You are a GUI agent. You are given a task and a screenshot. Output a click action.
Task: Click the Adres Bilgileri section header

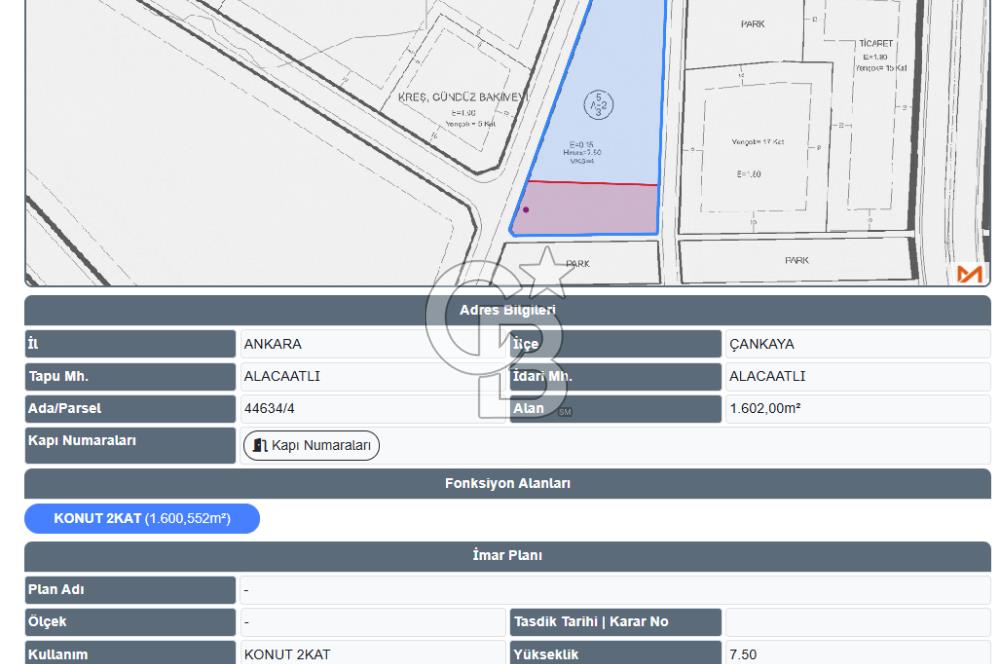pyautogui.click(x=507, y=310)
